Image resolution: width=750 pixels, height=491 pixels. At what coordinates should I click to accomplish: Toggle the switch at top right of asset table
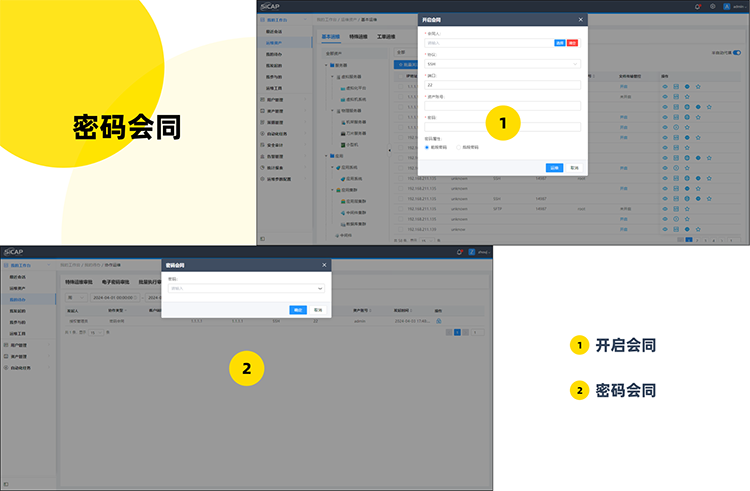[737, 52]
